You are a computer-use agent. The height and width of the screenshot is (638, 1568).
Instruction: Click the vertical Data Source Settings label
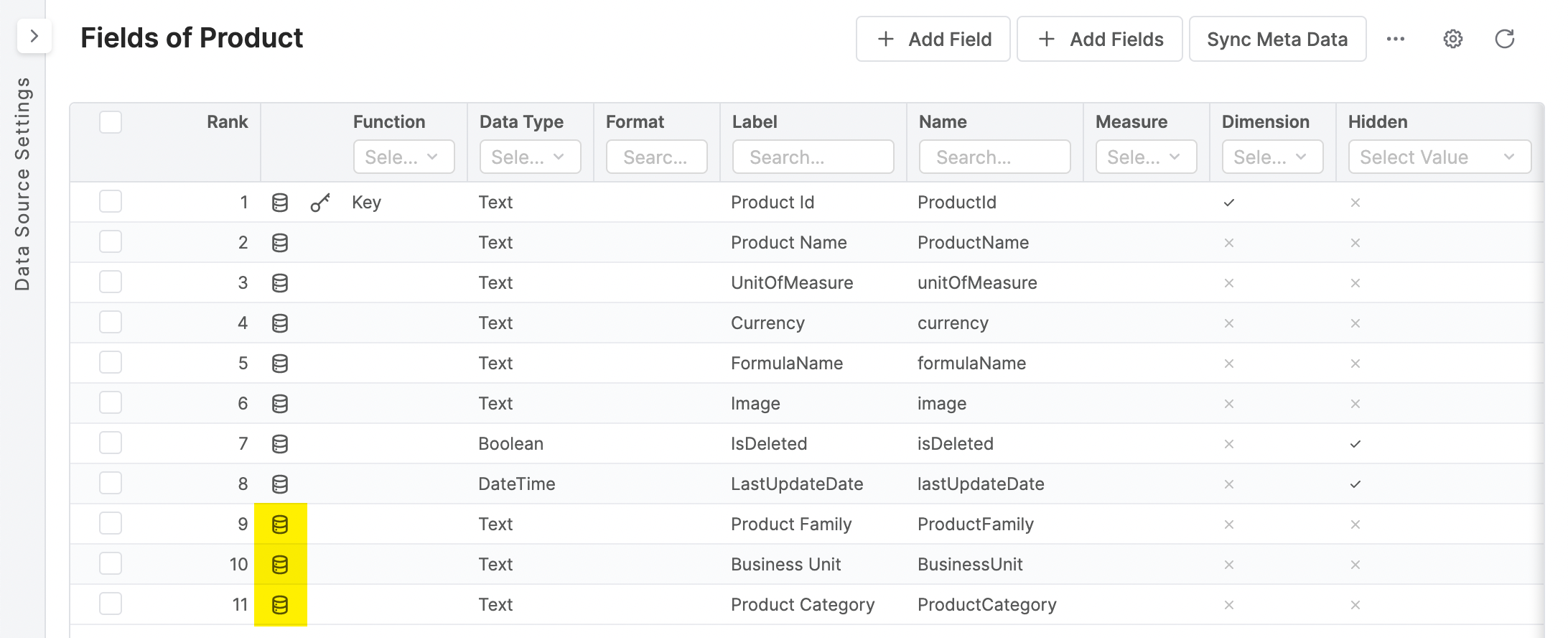[x=22, y=184]
